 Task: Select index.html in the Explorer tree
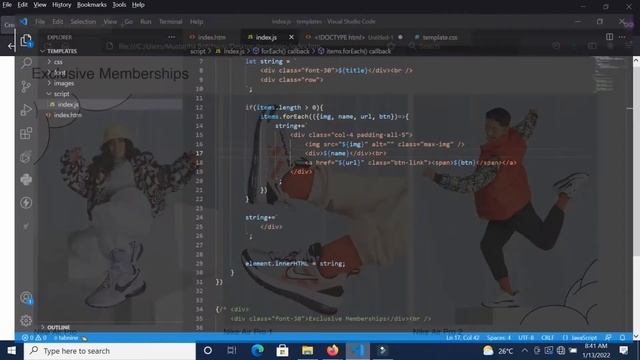[67, 115]
